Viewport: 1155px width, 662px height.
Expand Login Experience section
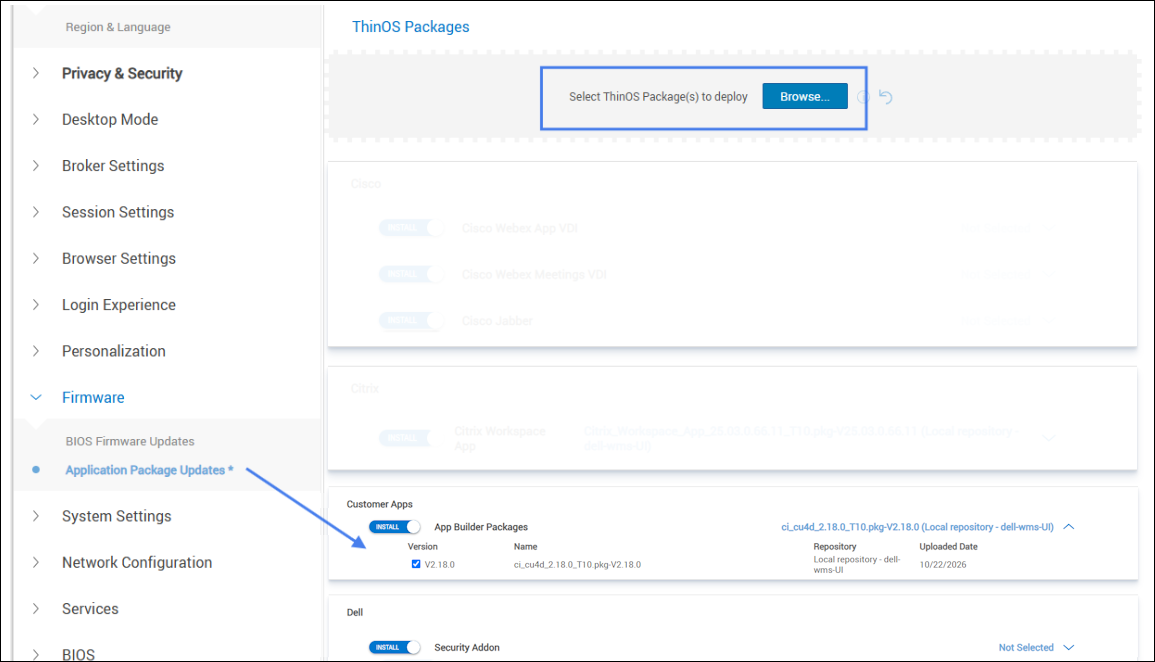(x=35, y=305)
